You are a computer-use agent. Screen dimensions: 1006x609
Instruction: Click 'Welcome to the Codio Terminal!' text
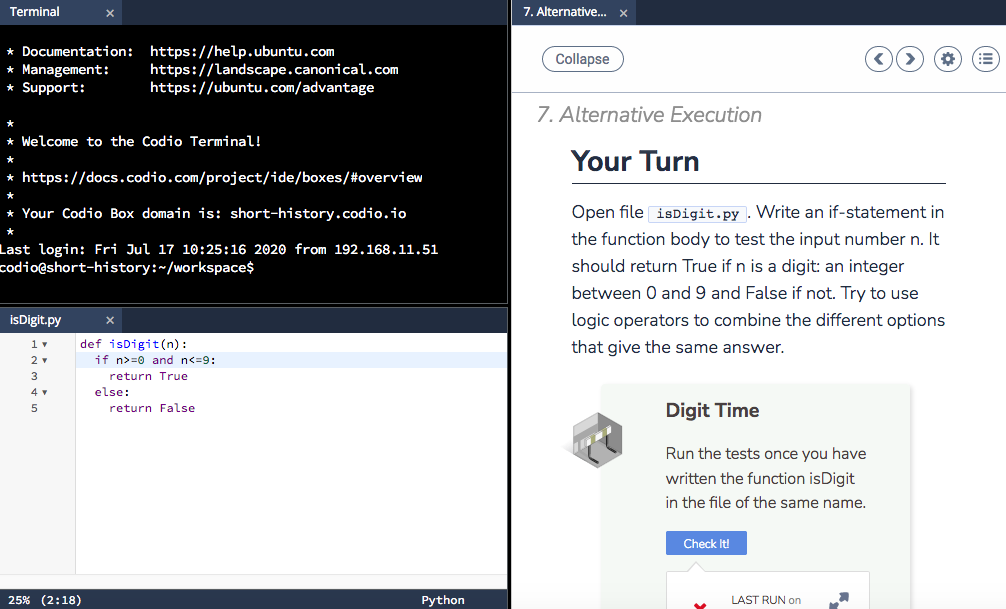142,141
